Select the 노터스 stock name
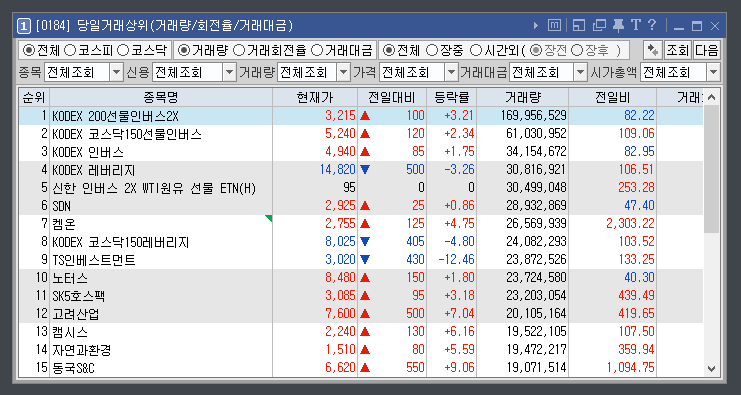The width and height of the screenshot is (741, 395). 70,278
